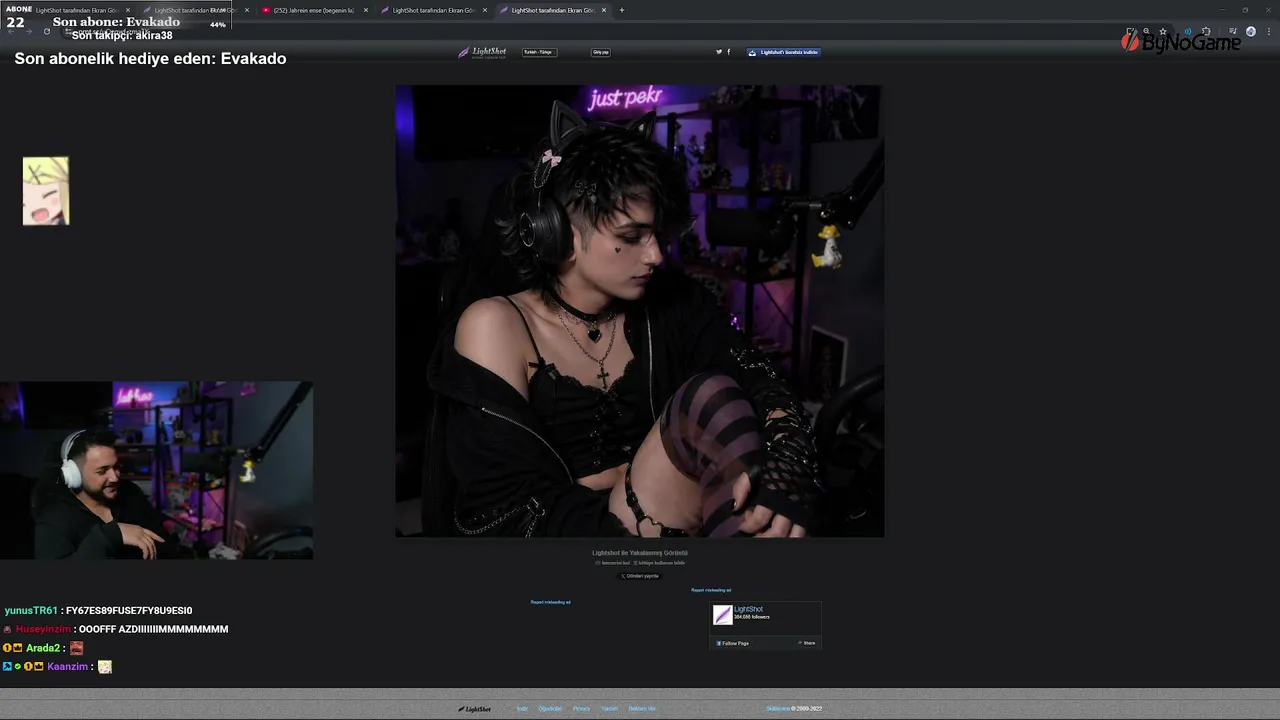Image resolution: width=1280 pixels, height=720 pixels.
Task: Open the İndir footer link
Action: pos(522,709)
